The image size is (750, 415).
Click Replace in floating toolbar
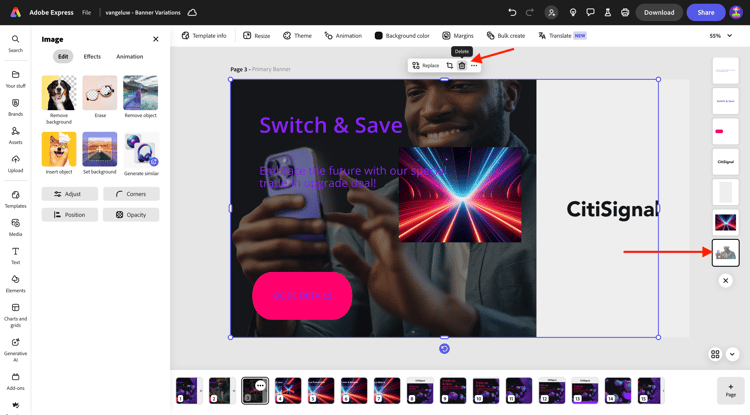click(x=426, y=66)
